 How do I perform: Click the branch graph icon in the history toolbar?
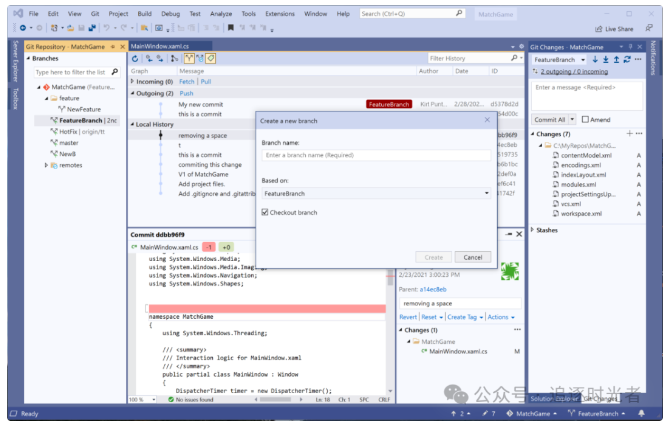pos(174,59)
